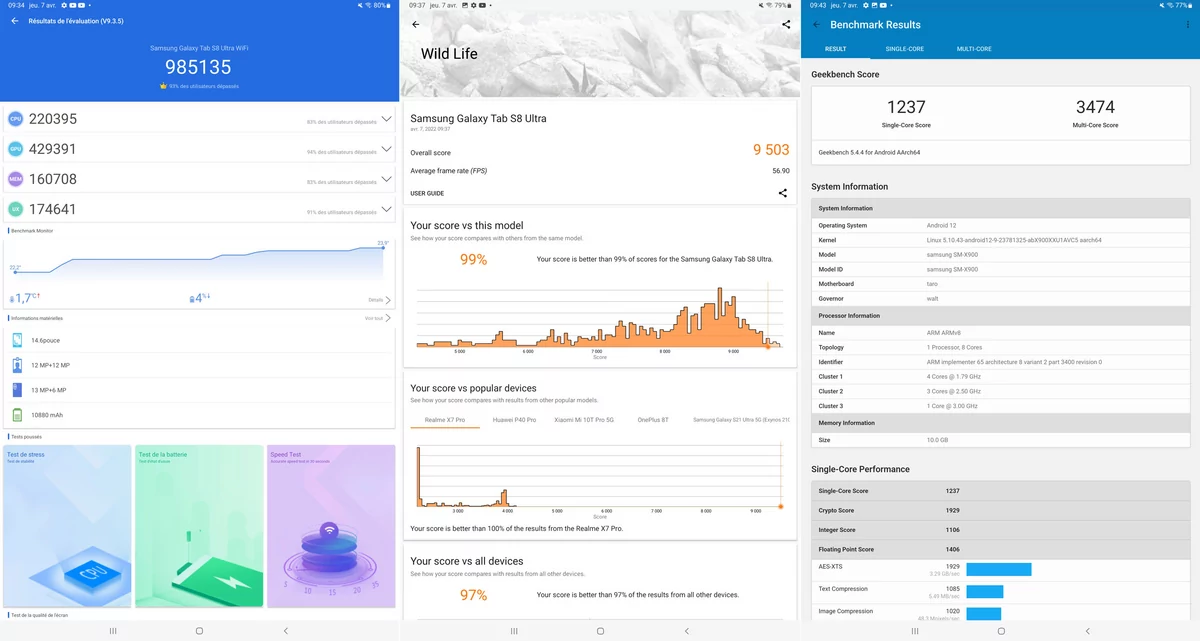Open the Test de la batterie card
Viewport: 1200px width, 641px height.
(x=199, y=526)
